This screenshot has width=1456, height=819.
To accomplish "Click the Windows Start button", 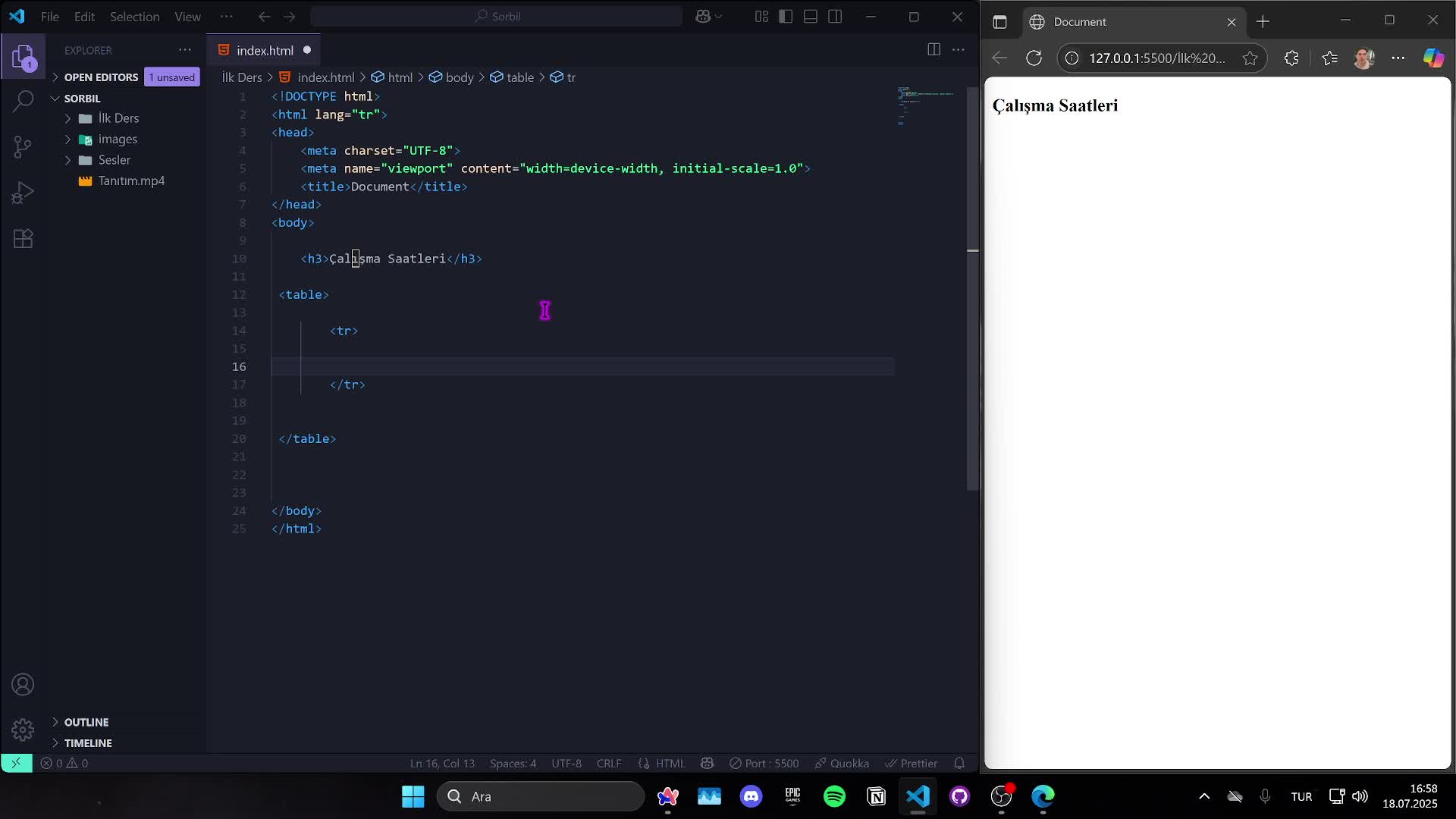I will 413,796.
